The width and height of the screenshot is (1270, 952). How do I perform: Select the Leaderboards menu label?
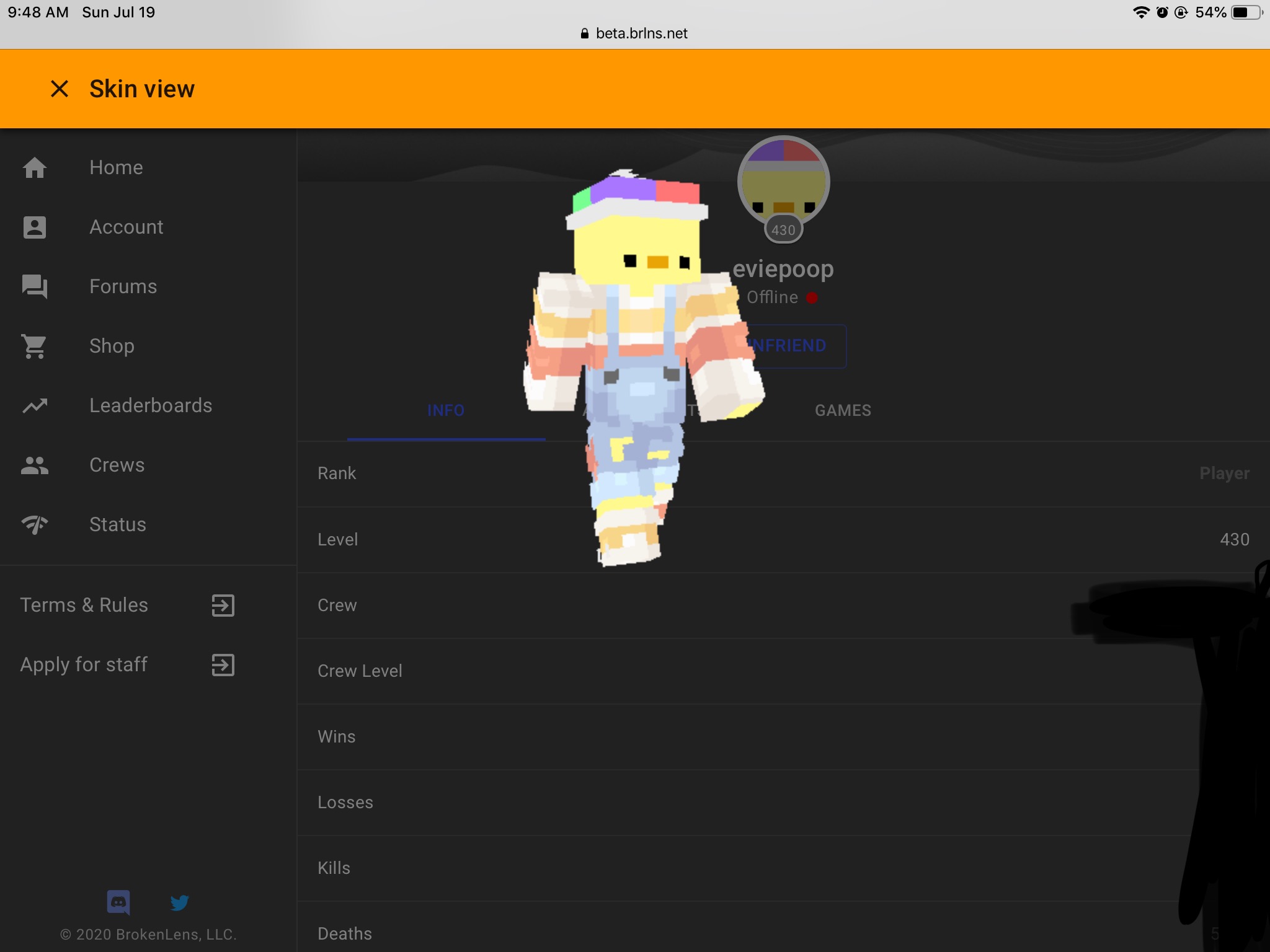(x=151, y=405)
